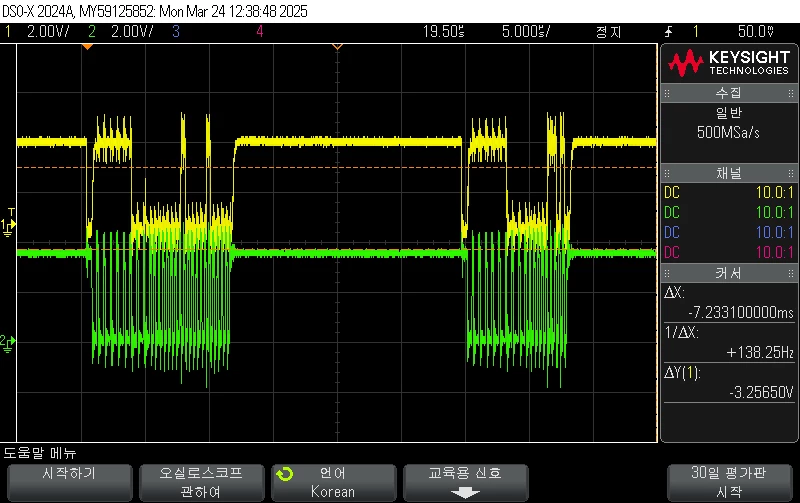The width and height of the screenshot is (800, 503).
Task: Click the orange trigger position marker at top
Action: point(87,46)
